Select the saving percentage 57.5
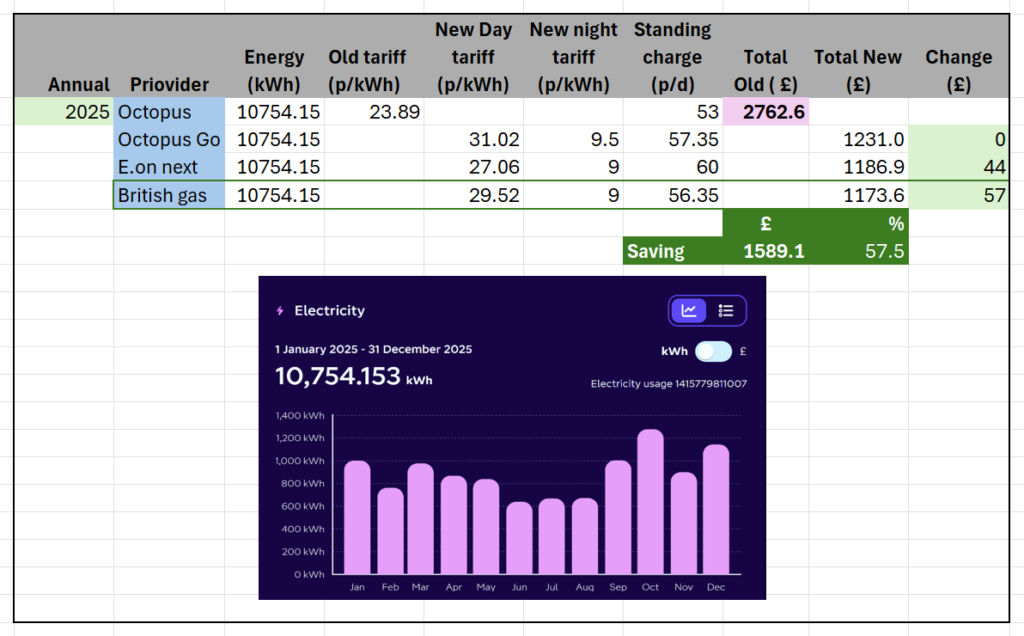The height and width of the screenshot is (636, 1024). click(858, 251)
